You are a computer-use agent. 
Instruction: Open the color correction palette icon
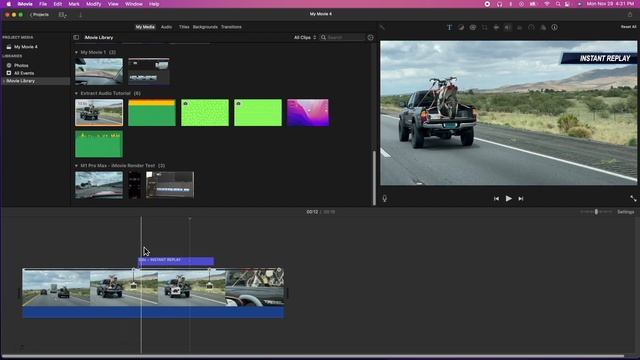(x=473, y=27)
